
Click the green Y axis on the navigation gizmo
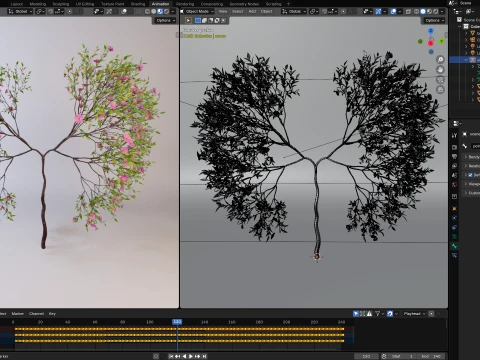441,41
